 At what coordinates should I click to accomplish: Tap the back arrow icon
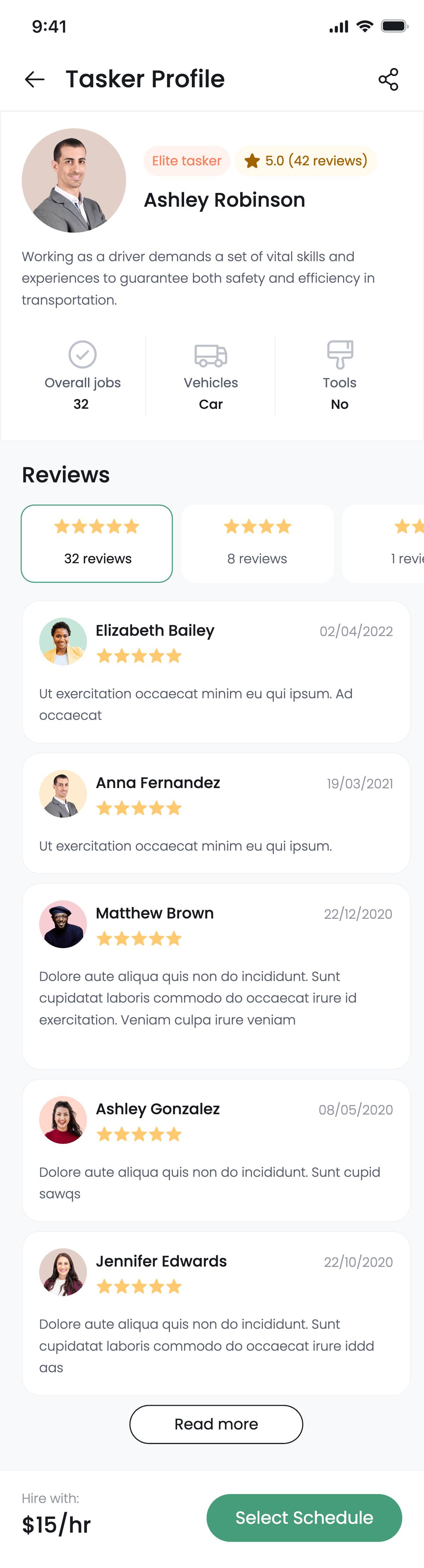35,79
